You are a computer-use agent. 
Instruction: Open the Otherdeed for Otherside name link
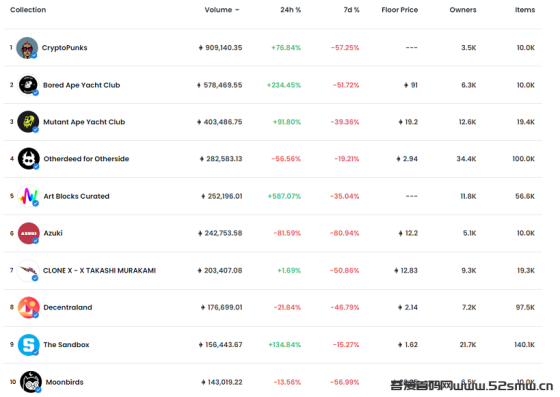tap(86, 159)
